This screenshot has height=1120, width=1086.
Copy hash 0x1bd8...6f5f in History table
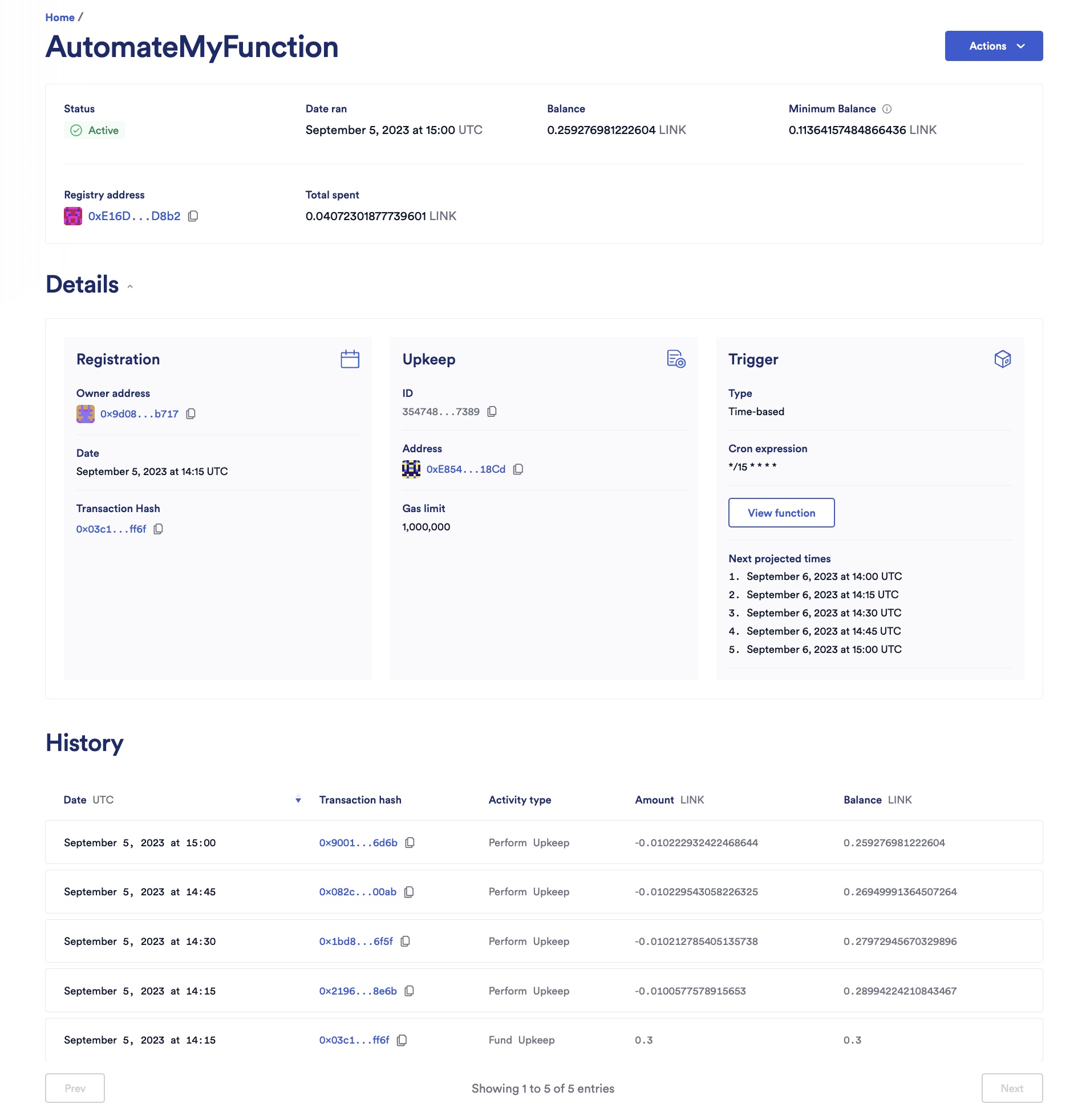tap(405, 941)
